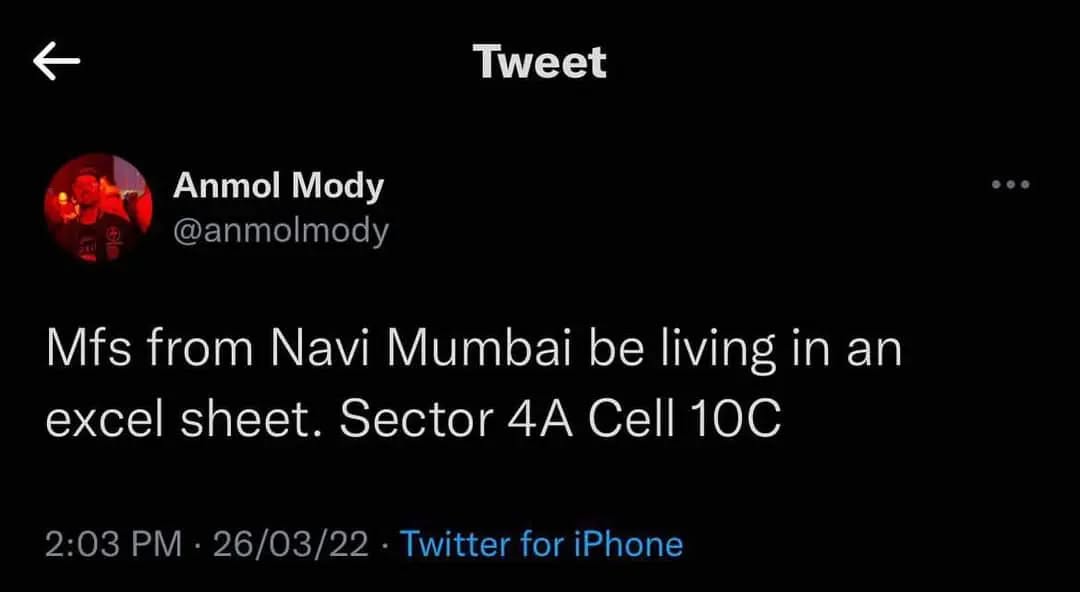Screen dimensions: 1080x592
Task: Tap the display name Anmol Mody
Action: 278,186
